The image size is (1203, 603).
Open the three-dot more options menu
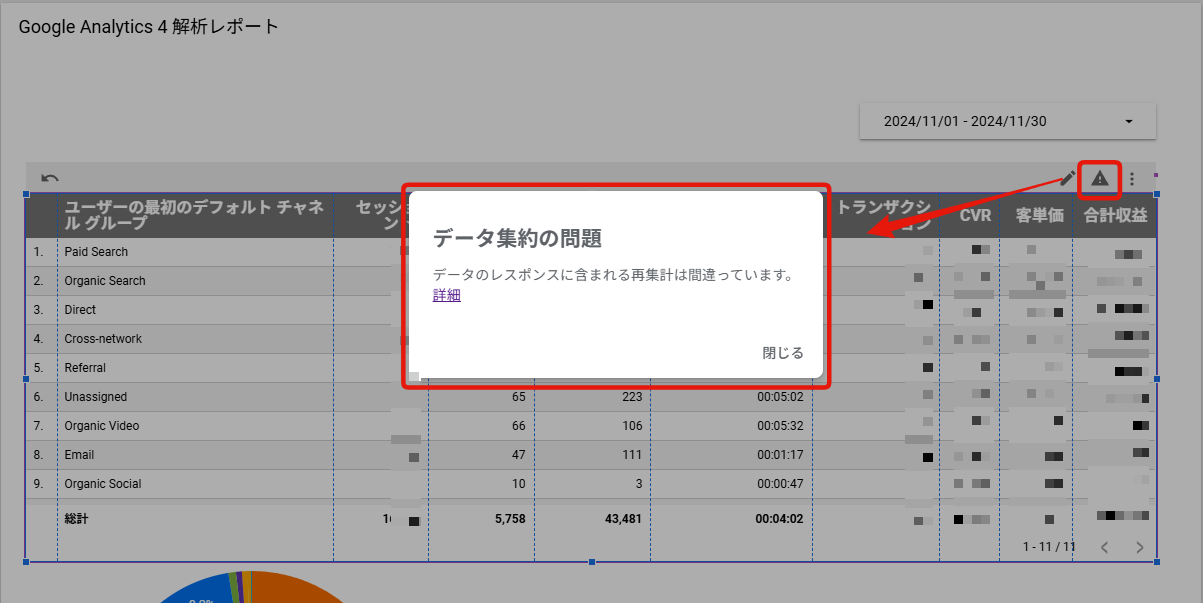coord(1132,179)
